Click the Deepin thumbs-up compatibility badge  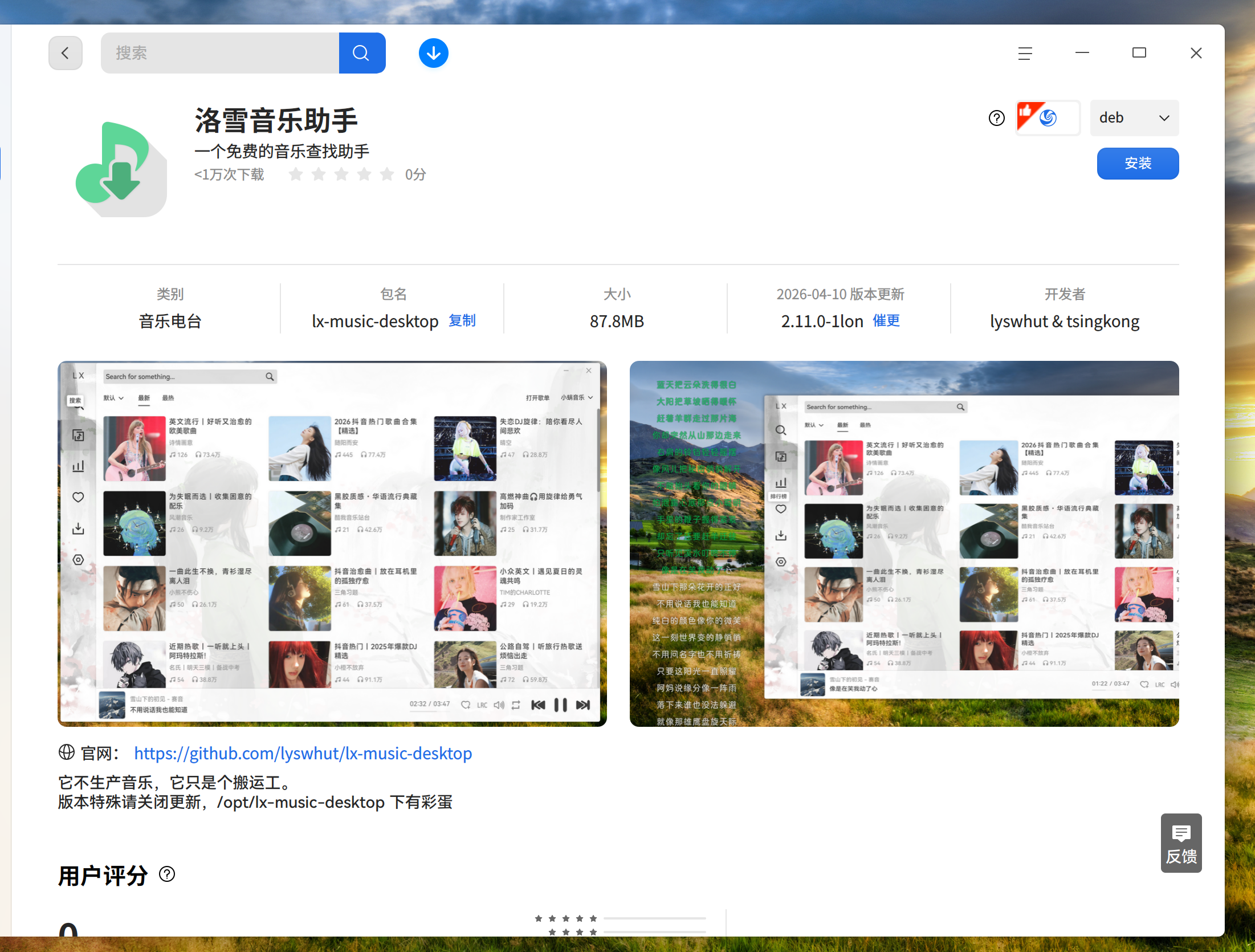[x=1048, y=117]
